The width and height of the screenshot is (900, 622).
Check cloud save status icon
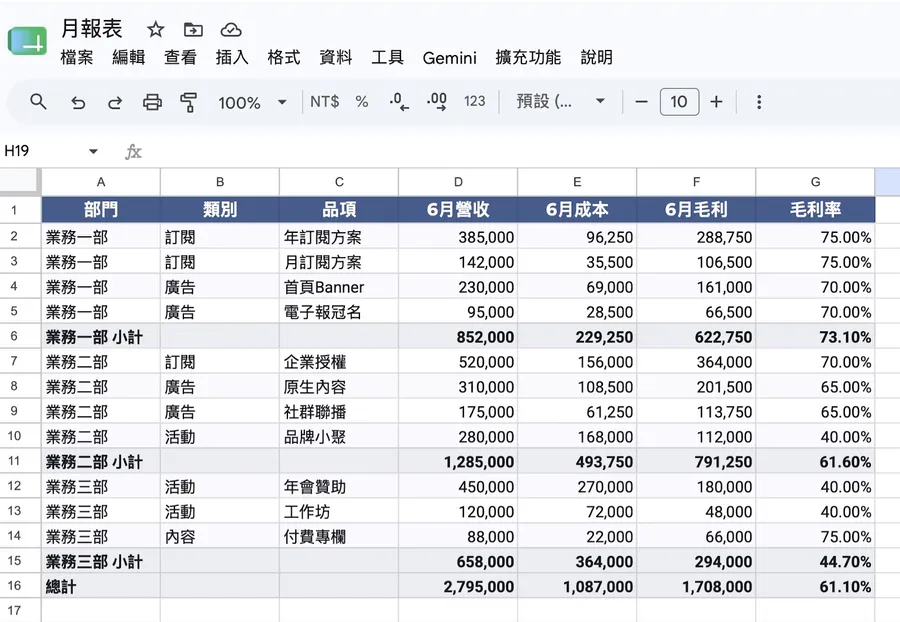231,29
